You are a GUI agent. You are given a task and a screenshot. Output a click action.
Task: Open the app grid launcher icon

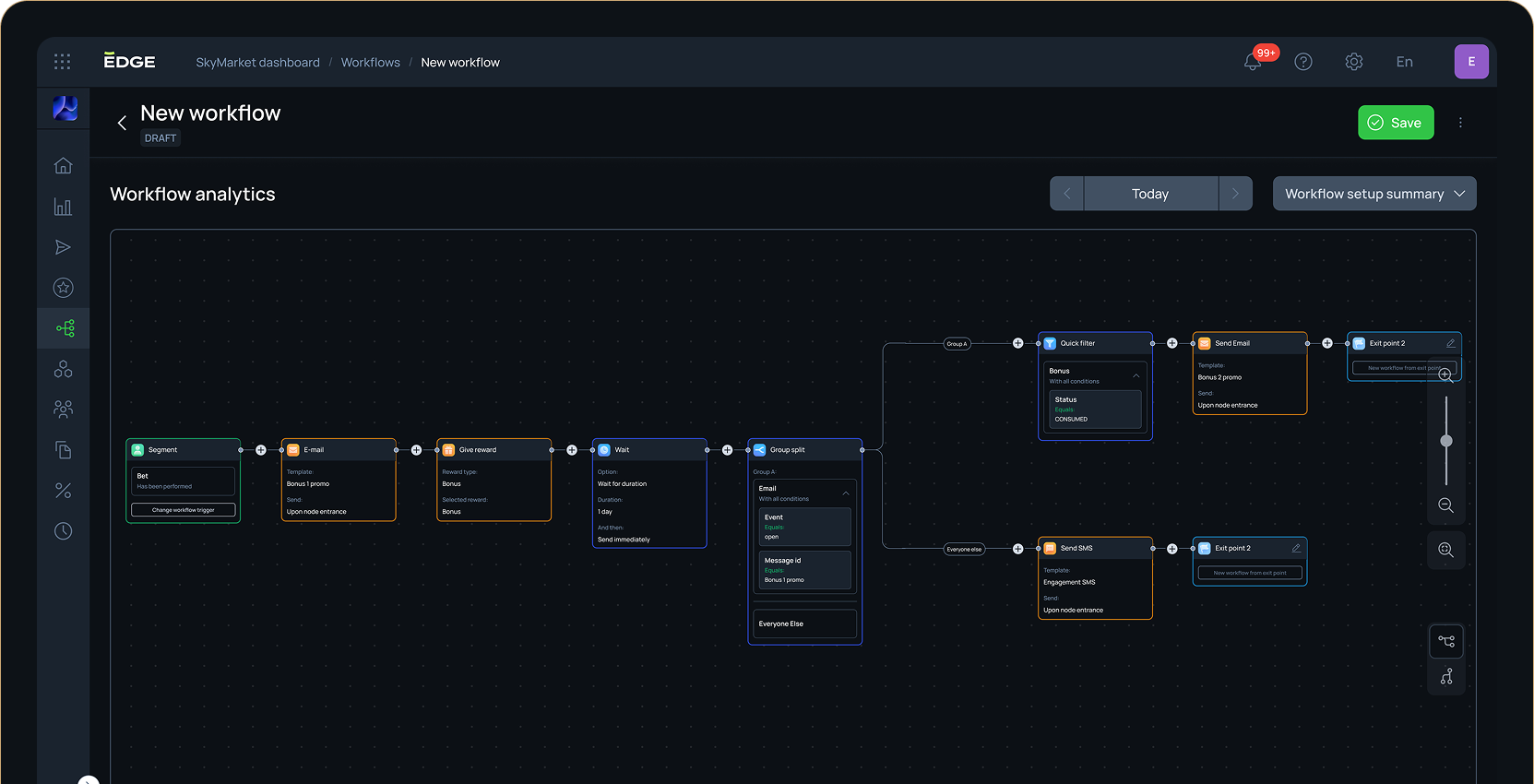[x=62, y=62]
